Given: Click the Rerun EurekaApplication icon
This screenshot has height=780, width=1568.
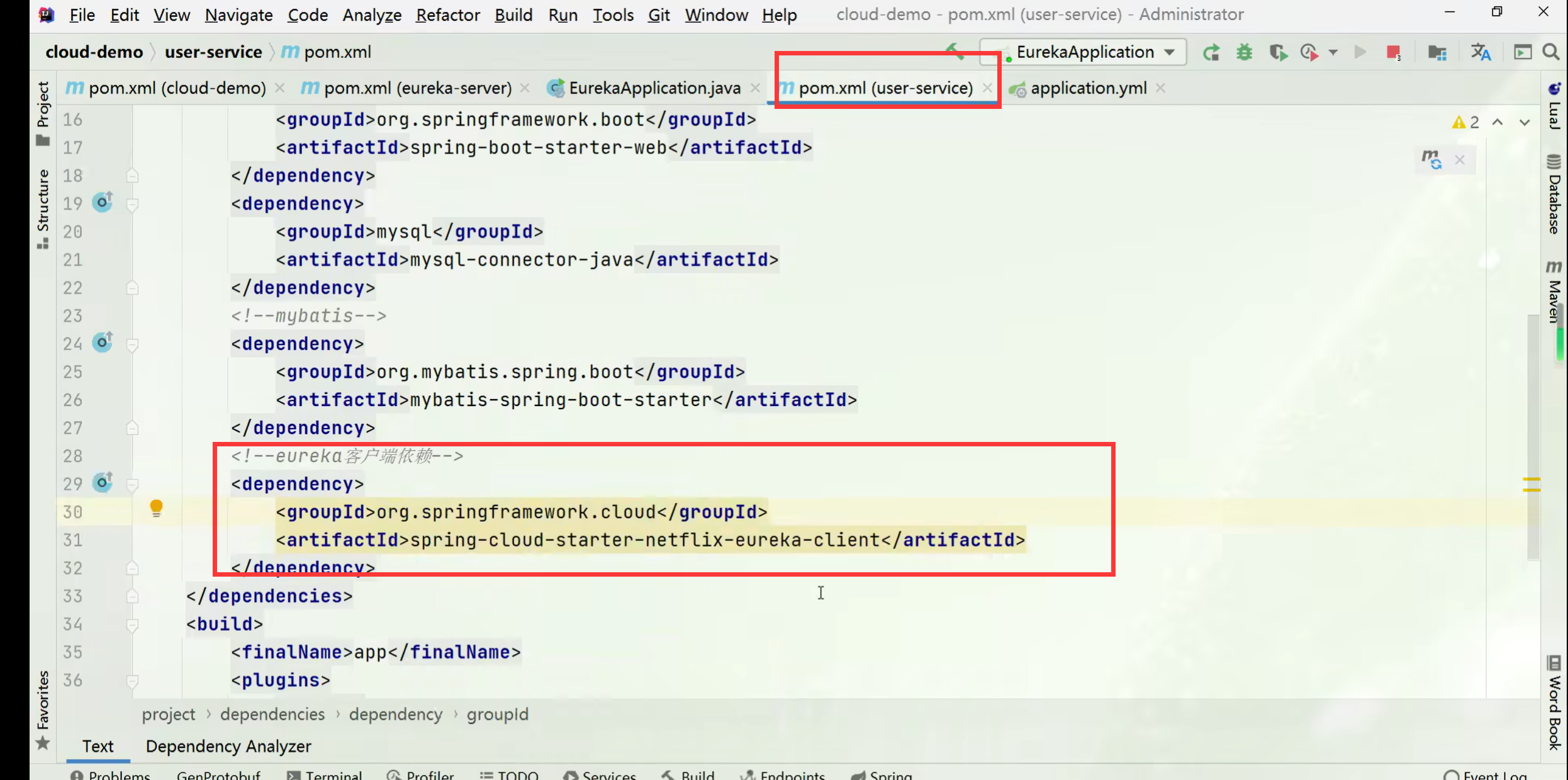Looking at the screenshot, I should click(1211, 52).
